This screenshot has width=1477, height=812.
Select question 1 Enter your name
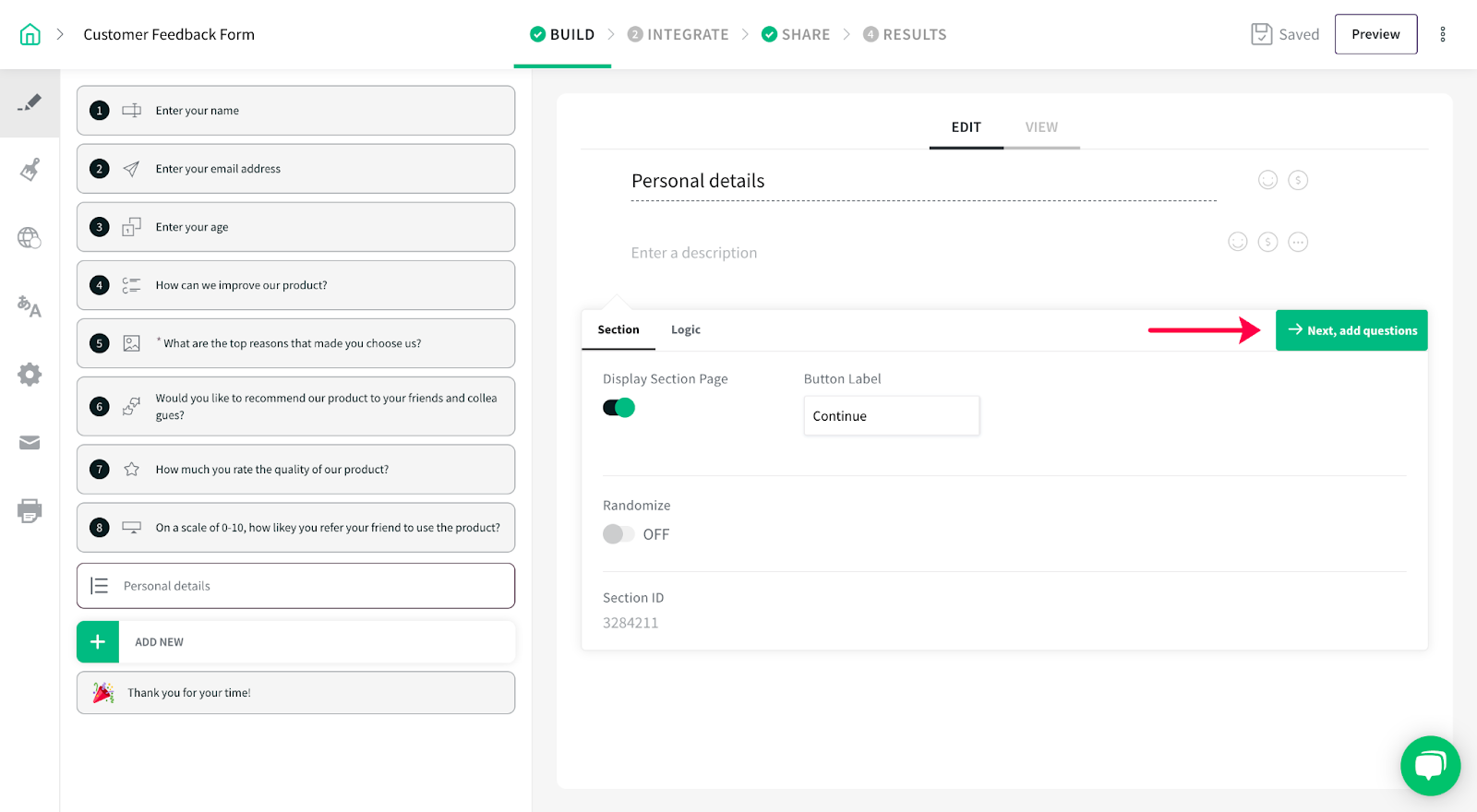pyautogui.click(x=295, y=111)
